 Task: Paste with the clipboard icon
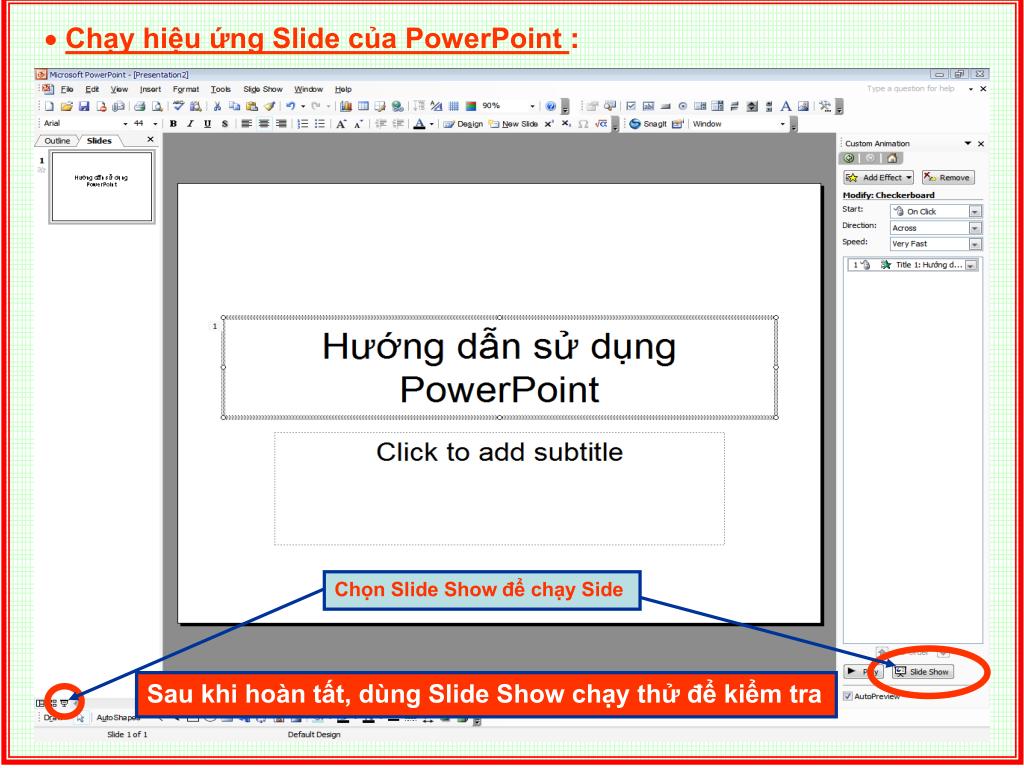pyautogui.click(x=252, y=106)
